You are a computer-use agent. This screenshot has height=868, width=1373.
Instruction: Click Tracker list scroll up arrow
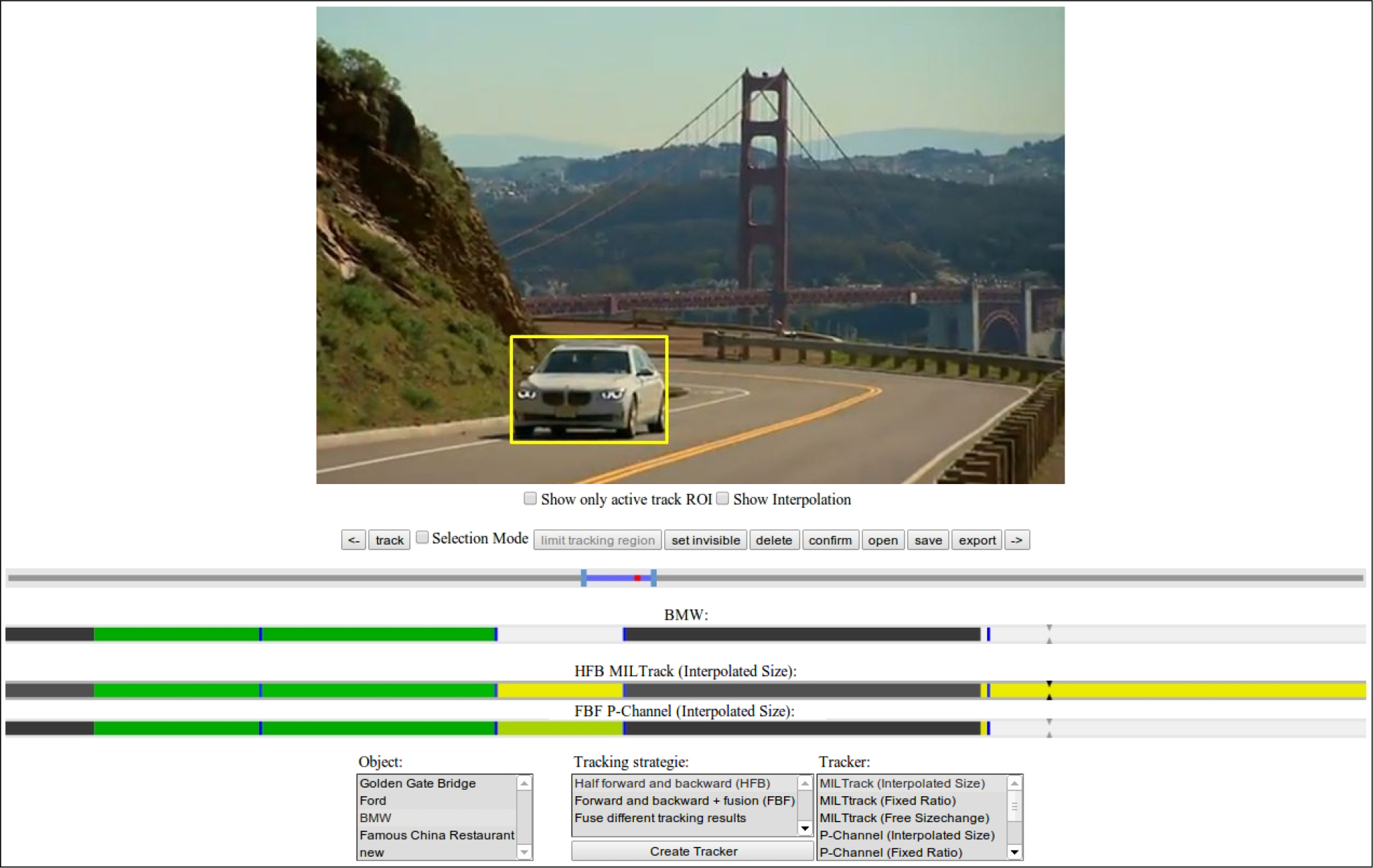coord(1014,783)
